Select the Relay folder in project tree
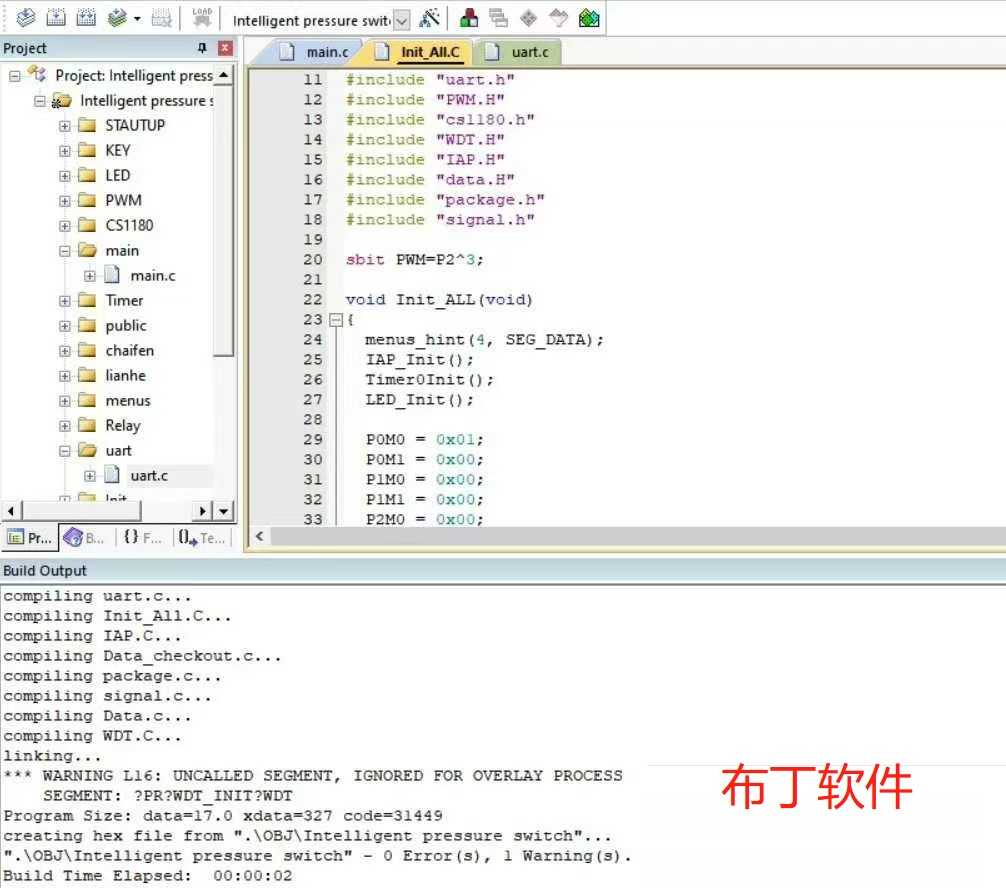 pos(123,425)
